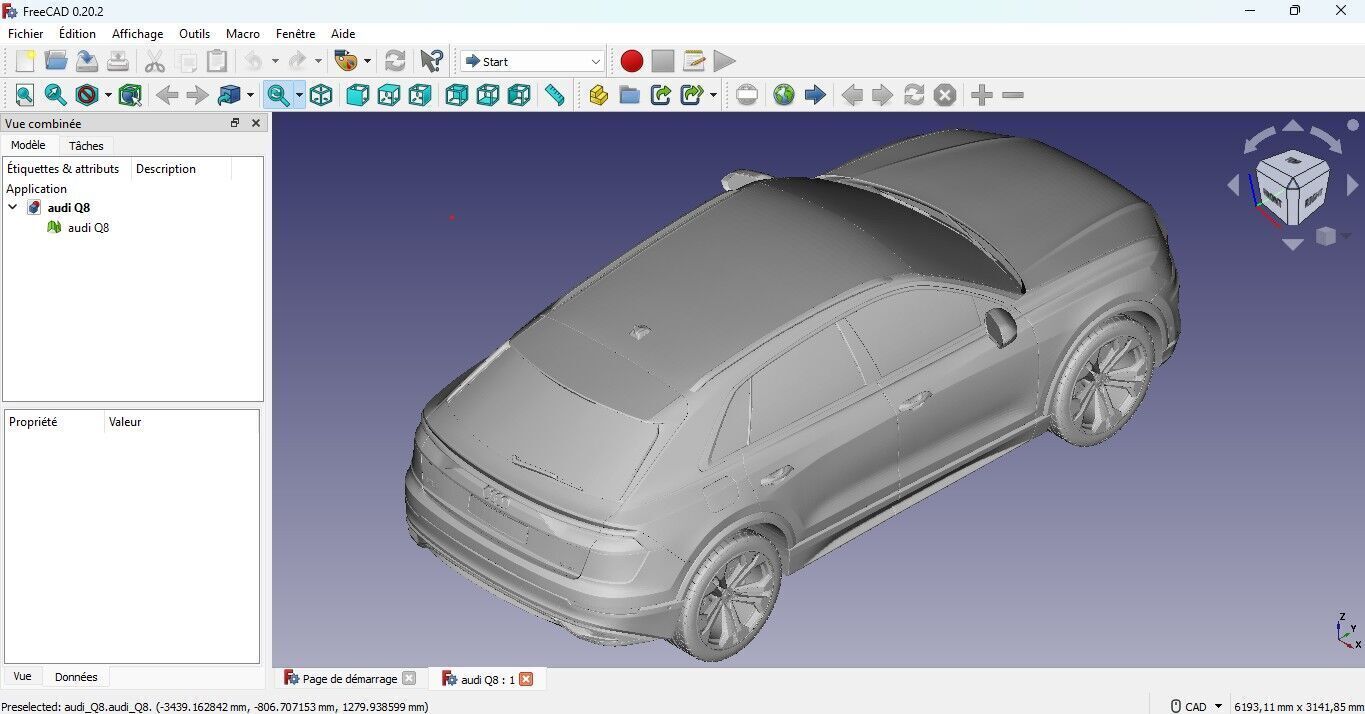1365x714 pixels.
Task: Select the audi Q8 mesh object in tree
Action: tap(88, 227)
